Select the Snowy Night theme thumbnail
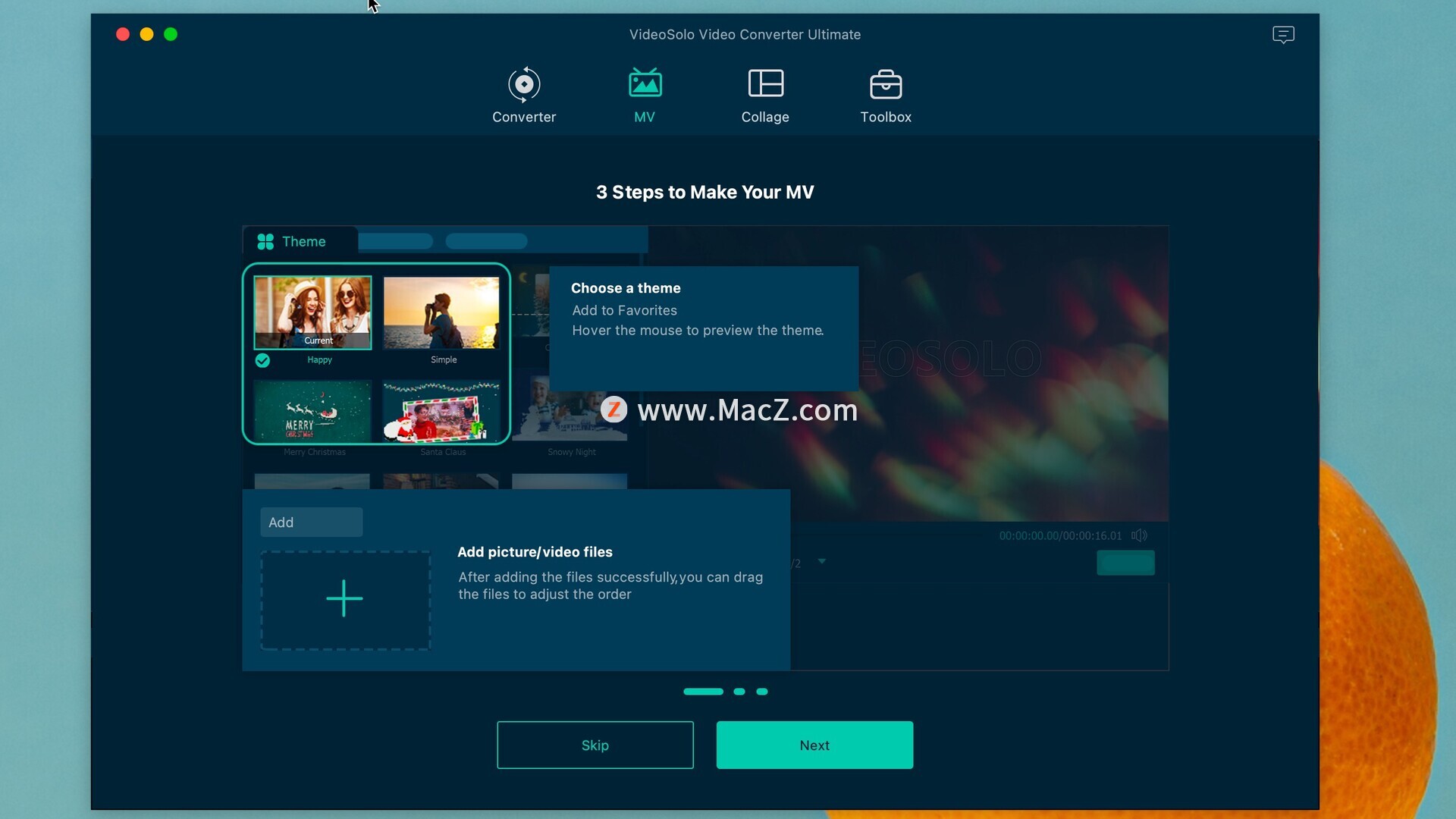1456x819 pixels. (570, 409)
